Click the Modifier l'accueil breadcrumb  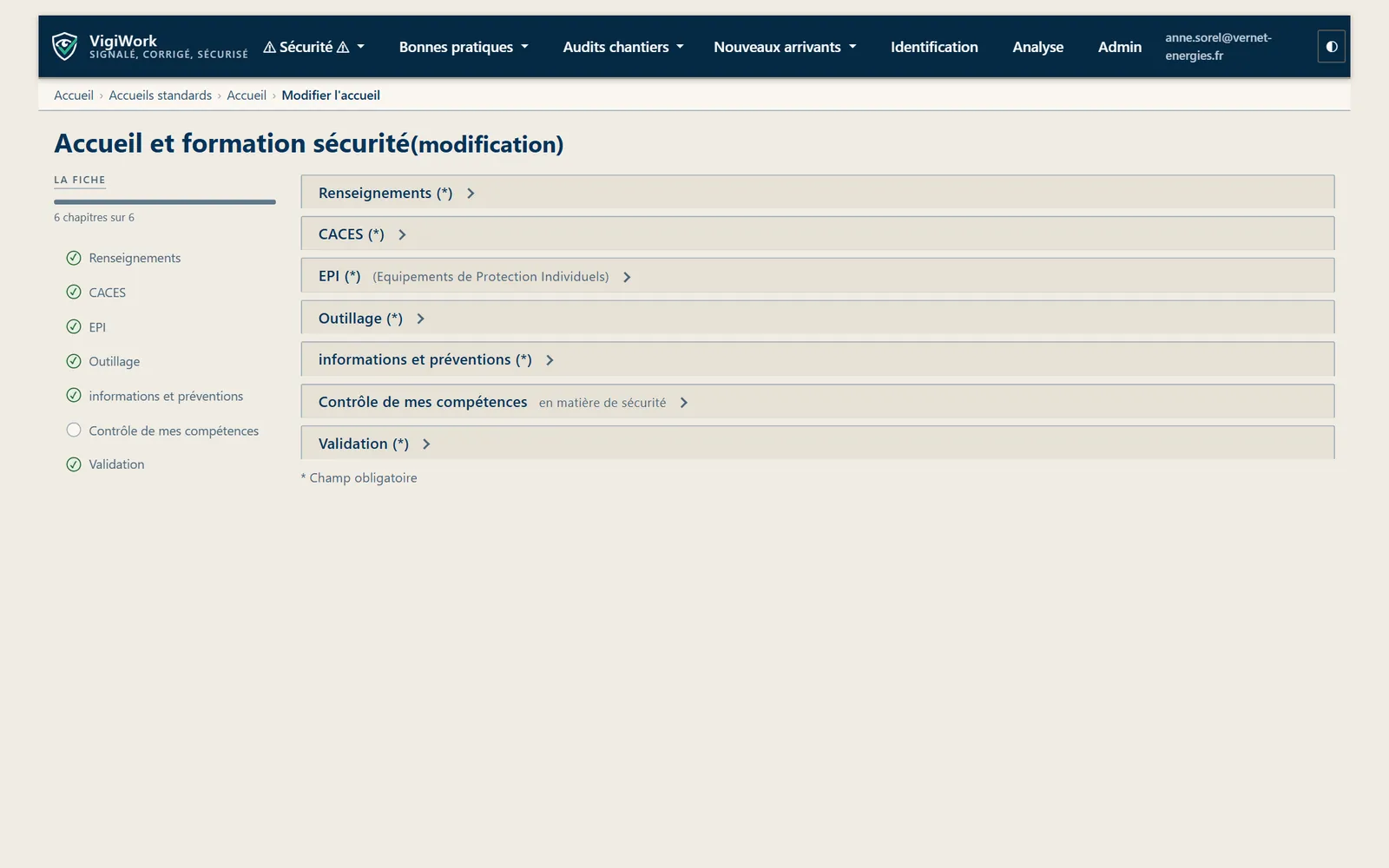point(331,95)
